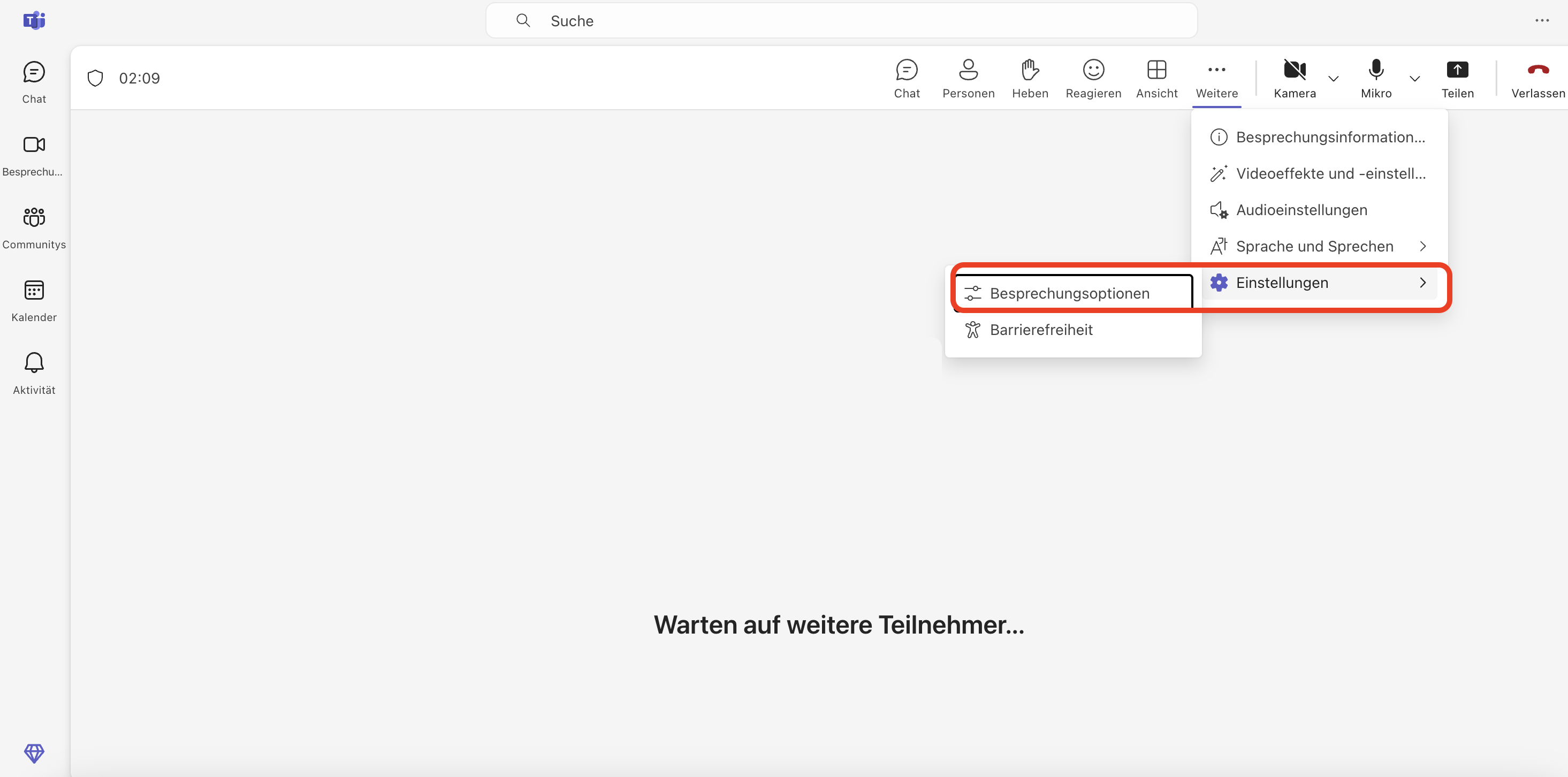Expand Mikro options dropdown arrow
The width and height of the screenshot is (1568, 777).
point(1414,79)
